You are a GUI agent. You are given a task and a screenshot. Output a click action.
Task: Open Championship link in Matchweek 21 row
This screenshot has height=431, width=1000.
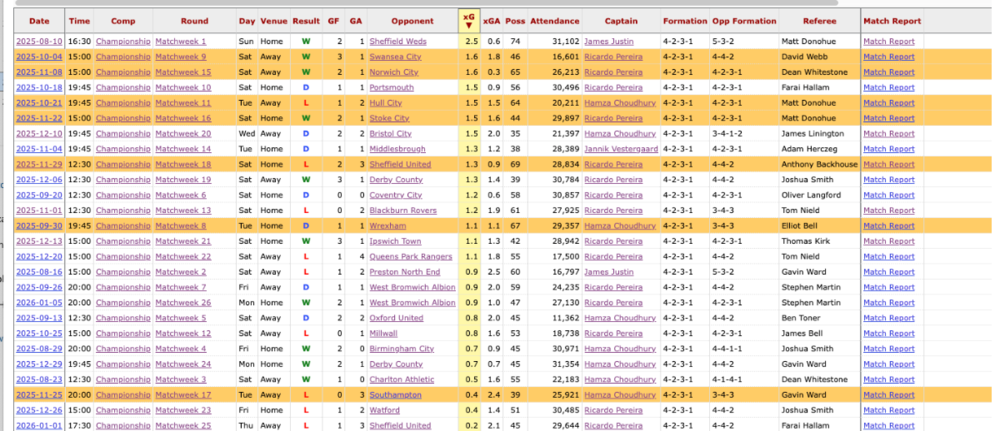click(123, 241)
